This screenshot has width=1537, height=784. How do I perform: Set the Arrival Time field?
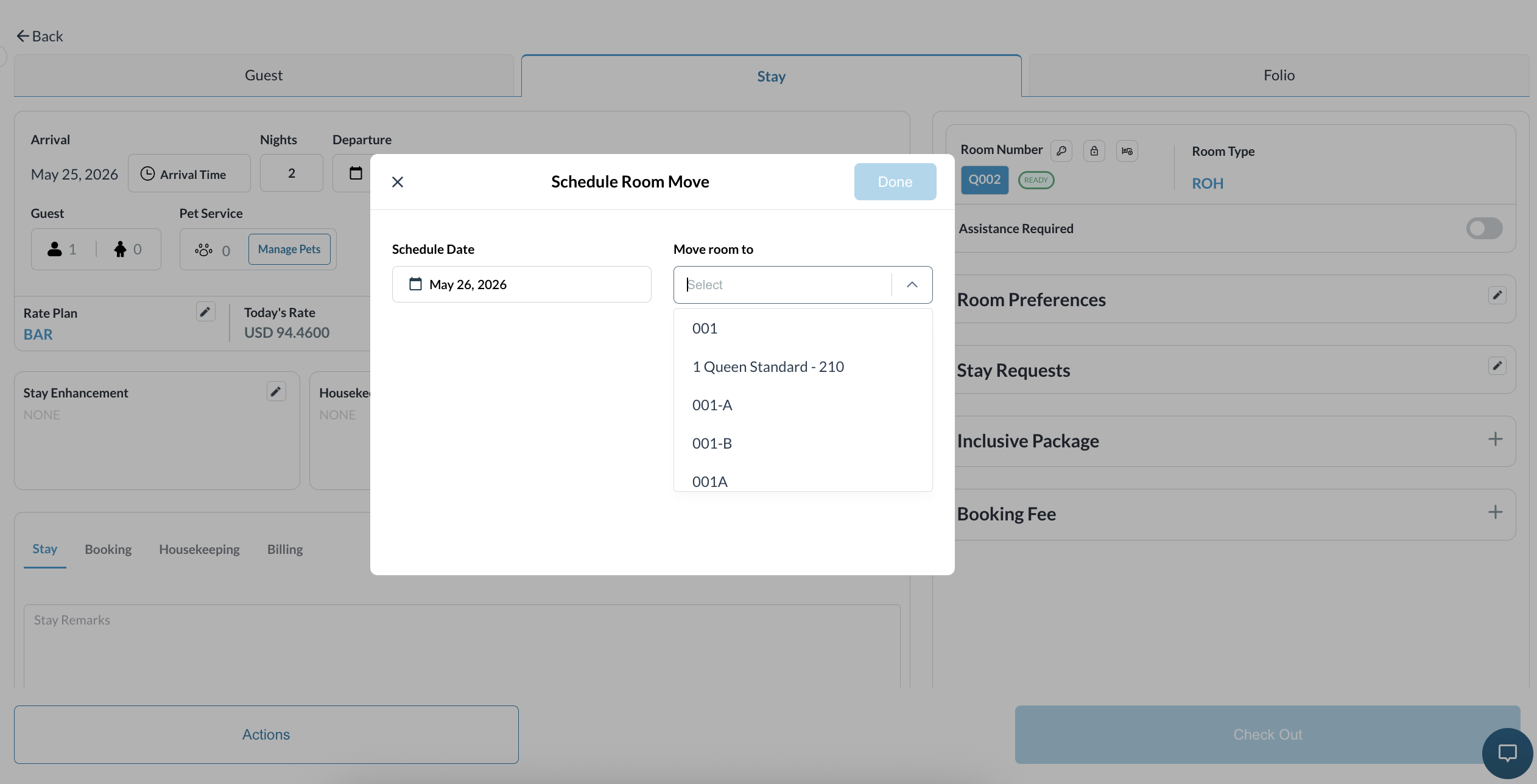coord(189,173)
